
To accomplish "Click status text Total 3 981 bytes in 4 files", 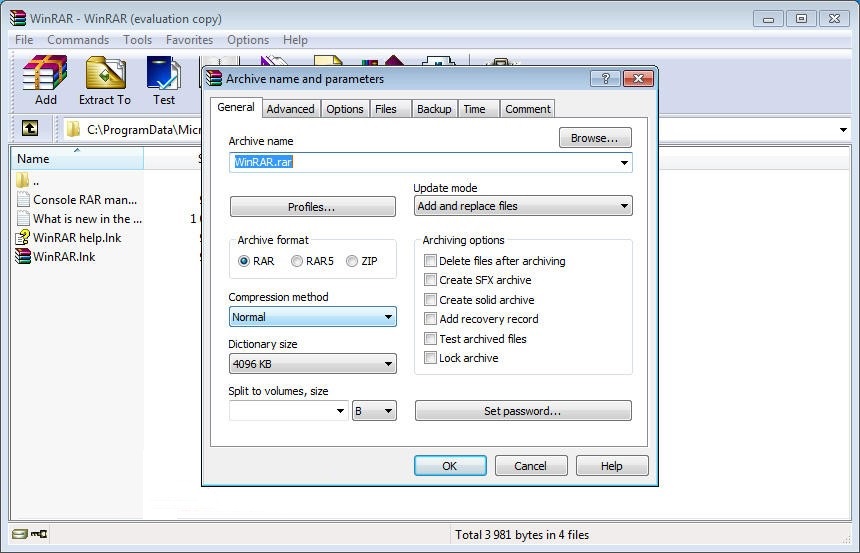I will (x=522, y=534).
